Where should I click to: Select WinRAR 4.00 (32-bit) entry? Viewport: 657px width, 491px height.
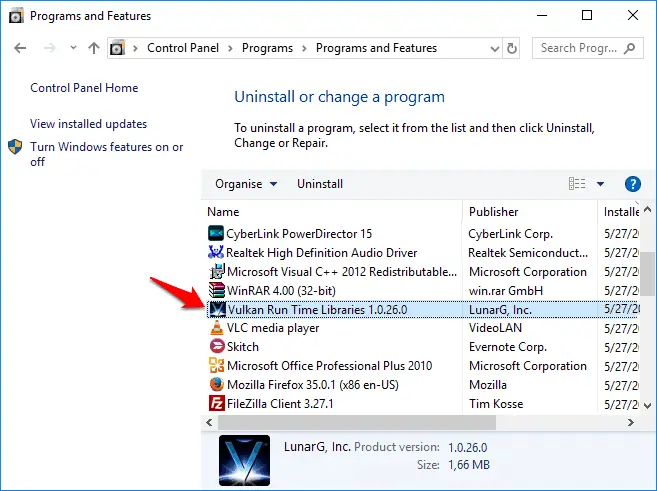(281, 290)
